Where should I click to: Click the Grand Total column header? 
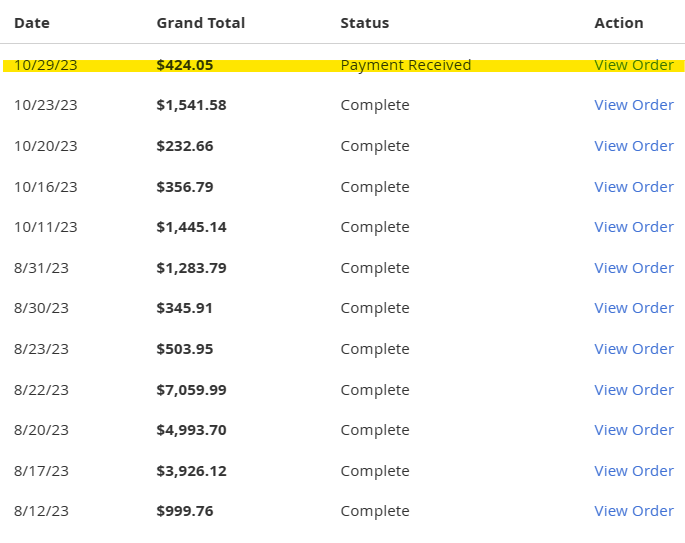(200, 23)
